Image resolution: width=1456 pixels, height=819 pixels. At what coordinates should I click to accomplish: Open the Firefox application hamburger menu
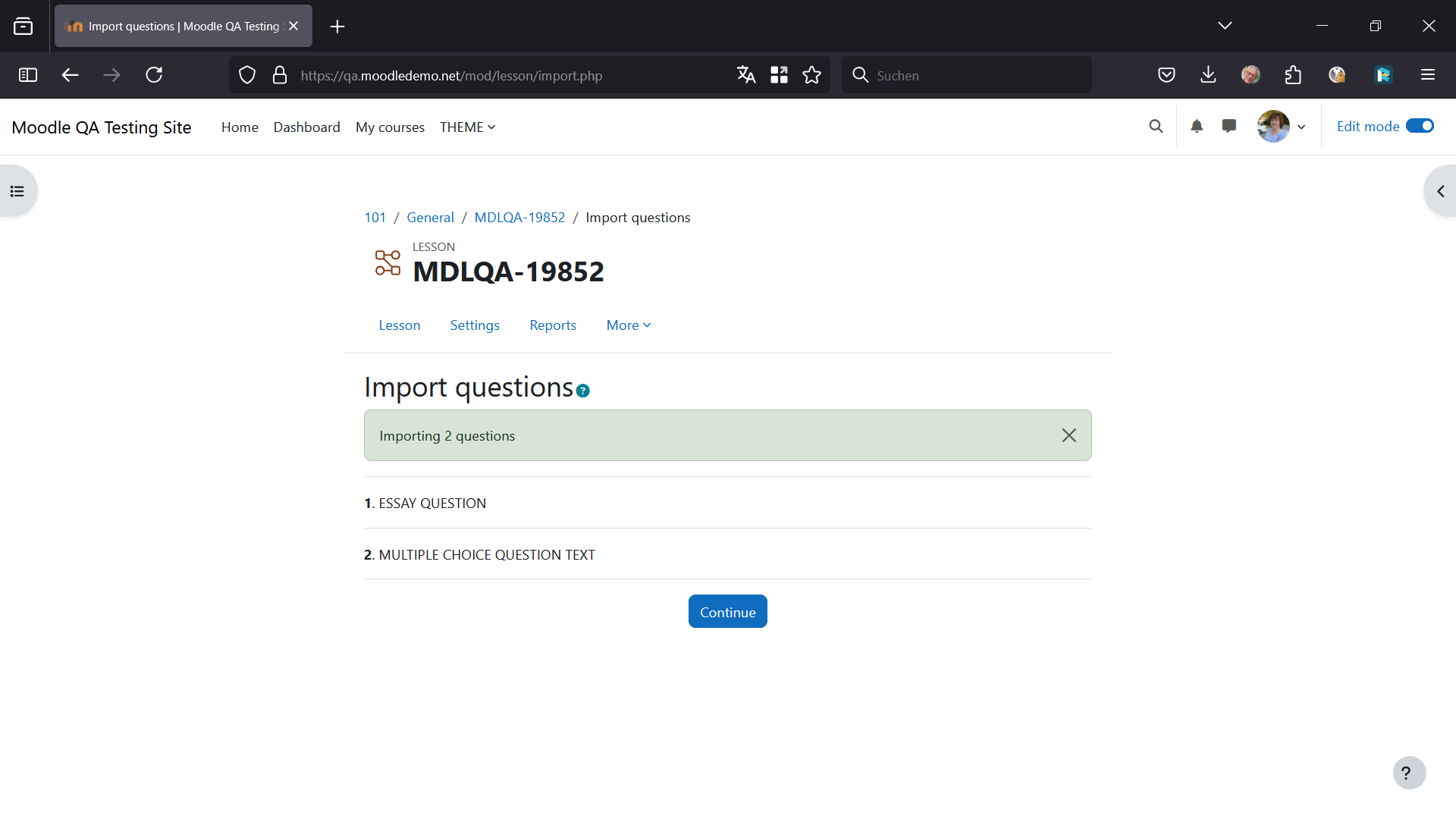point(1428,75)
